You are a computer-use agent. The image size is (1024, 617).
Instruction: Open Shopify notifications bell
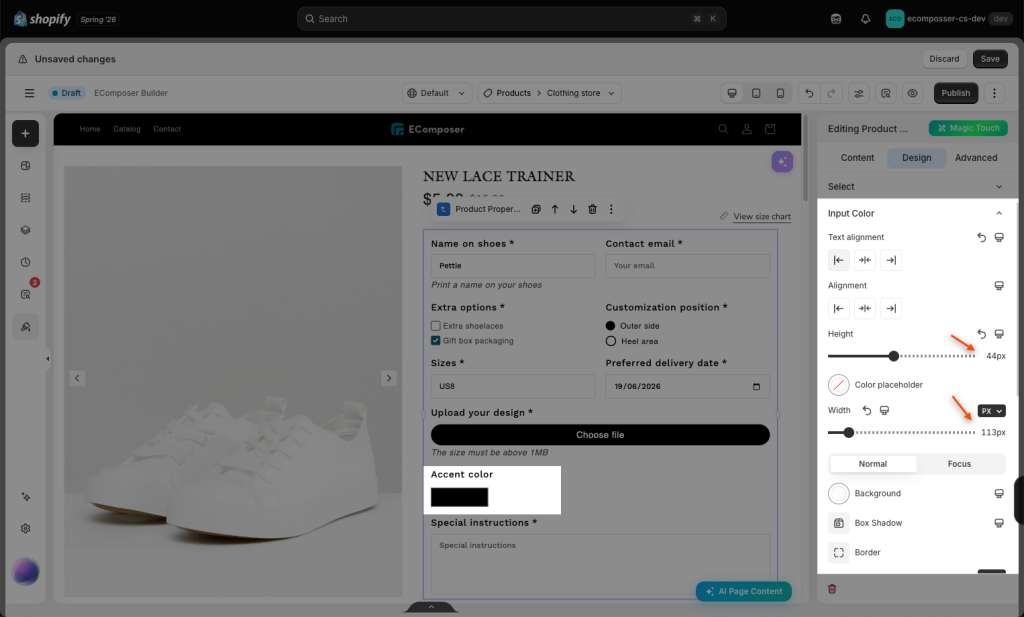(865, 19)
